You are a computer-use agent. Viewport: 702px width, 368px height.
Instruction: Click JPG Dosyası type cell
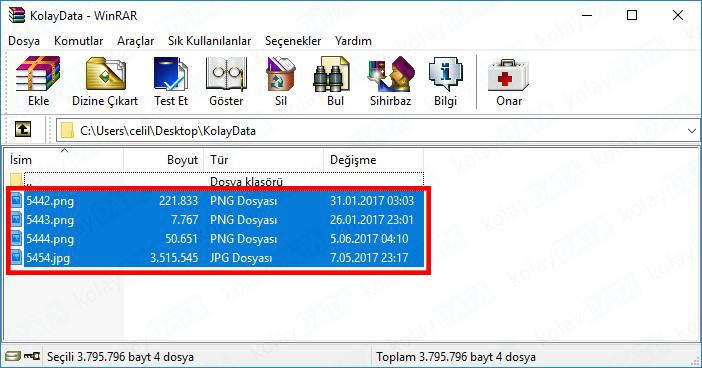(x=241, y=258)
